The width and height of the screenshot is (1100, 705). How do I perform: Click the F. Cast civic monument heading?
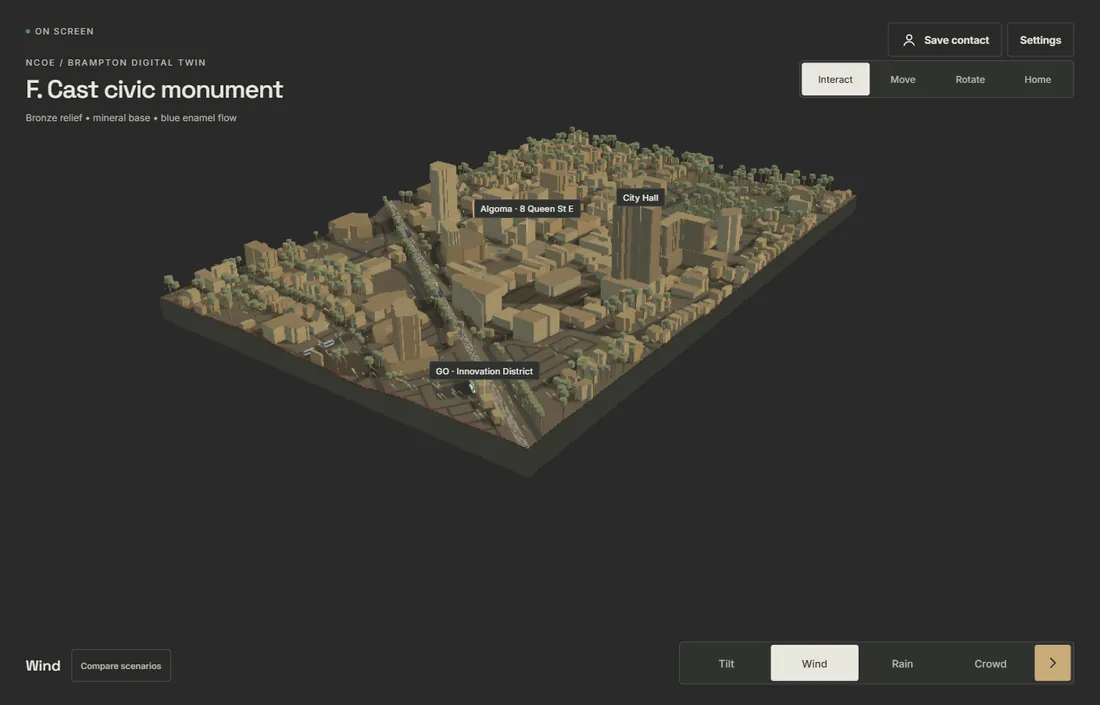point(154,89)
